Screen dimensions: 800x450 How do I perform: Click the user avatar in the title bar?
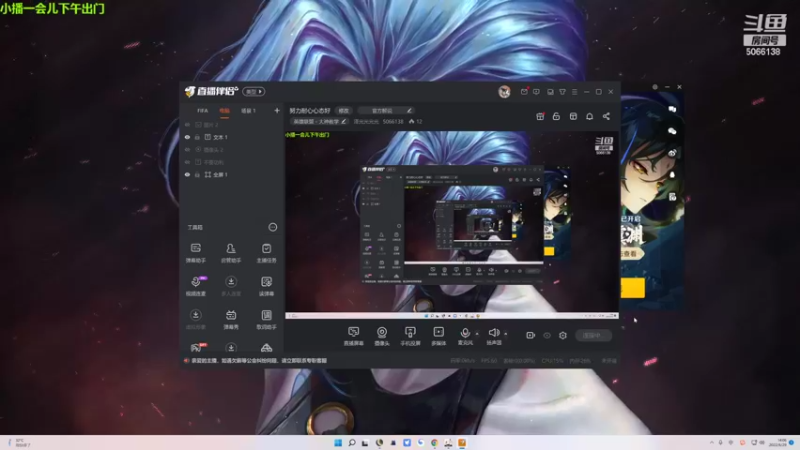click(x=504, y=92)
